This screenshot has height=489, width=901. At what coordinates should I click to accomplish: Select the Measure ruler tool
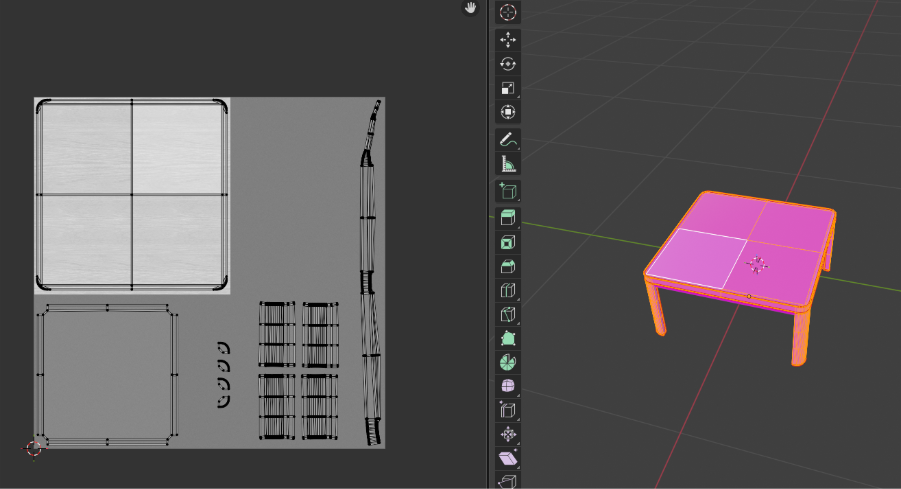[x=508, y=165]
